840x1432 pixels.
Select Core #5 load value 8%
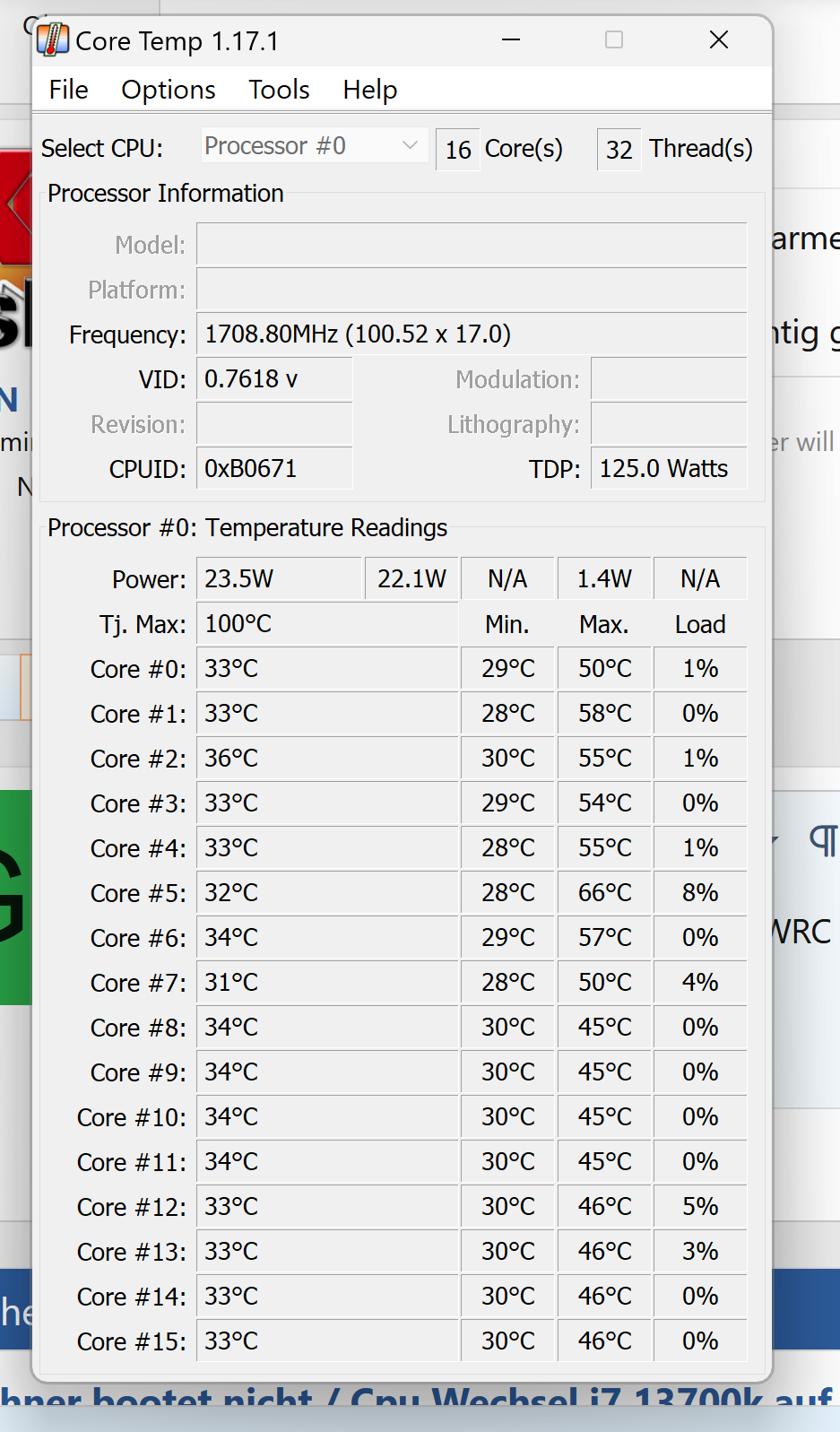click(700, 893)
